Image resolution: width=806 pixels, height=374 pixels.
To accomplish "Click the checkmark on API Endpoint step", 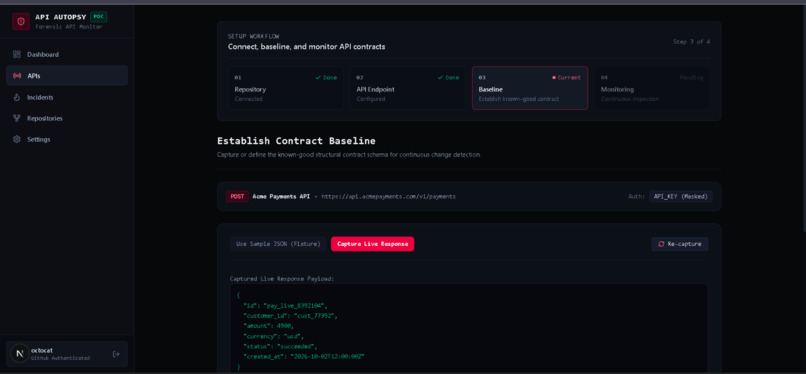I will coord(440,78).
